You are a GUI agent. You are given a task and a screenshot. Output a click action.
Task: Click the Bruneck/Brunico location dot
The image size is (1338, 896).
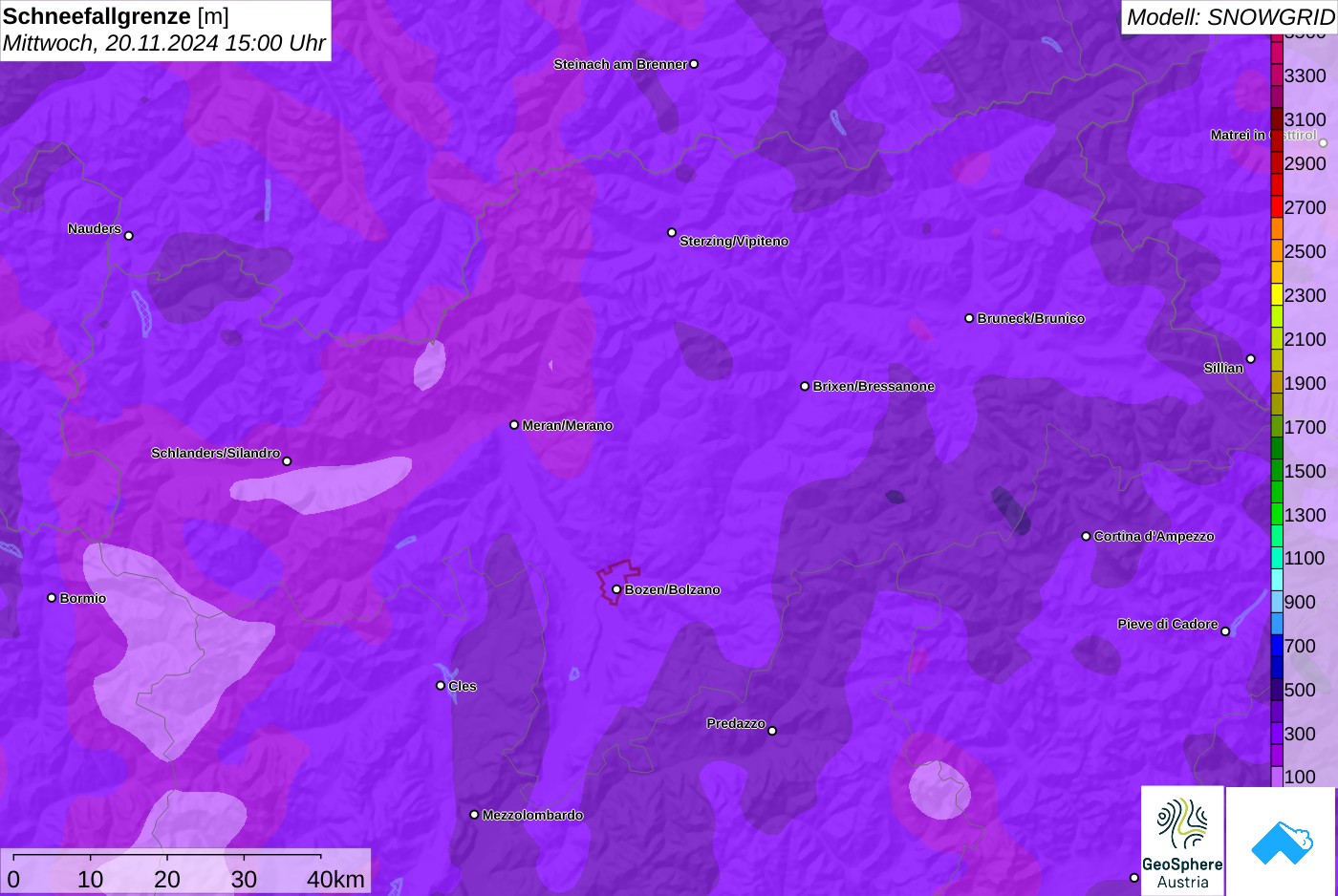click(x=969, y=318)
